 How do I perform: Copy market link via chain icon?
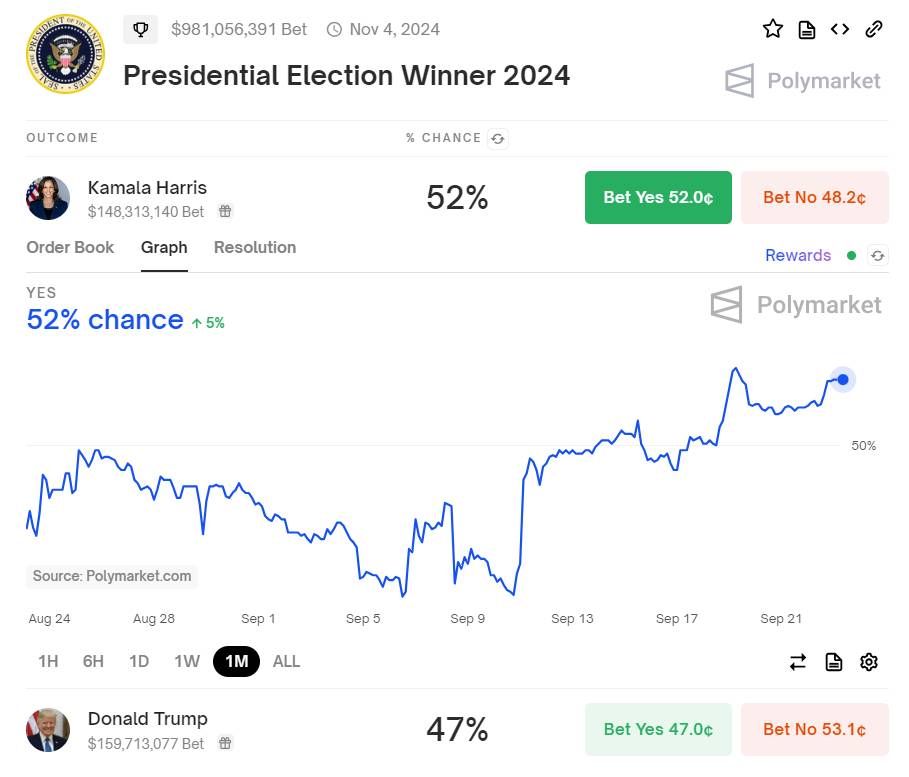pos(874,29)
